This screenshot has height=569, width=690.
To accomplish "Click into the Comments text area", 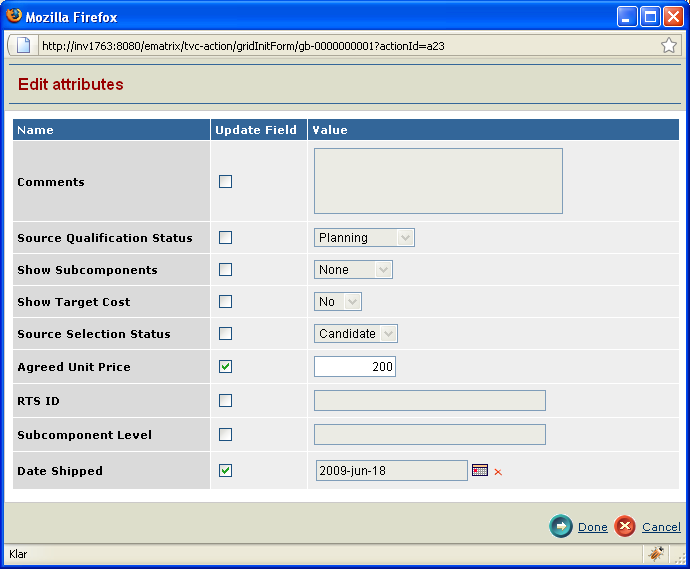I will pyautogui.click(x=438, y=181).
